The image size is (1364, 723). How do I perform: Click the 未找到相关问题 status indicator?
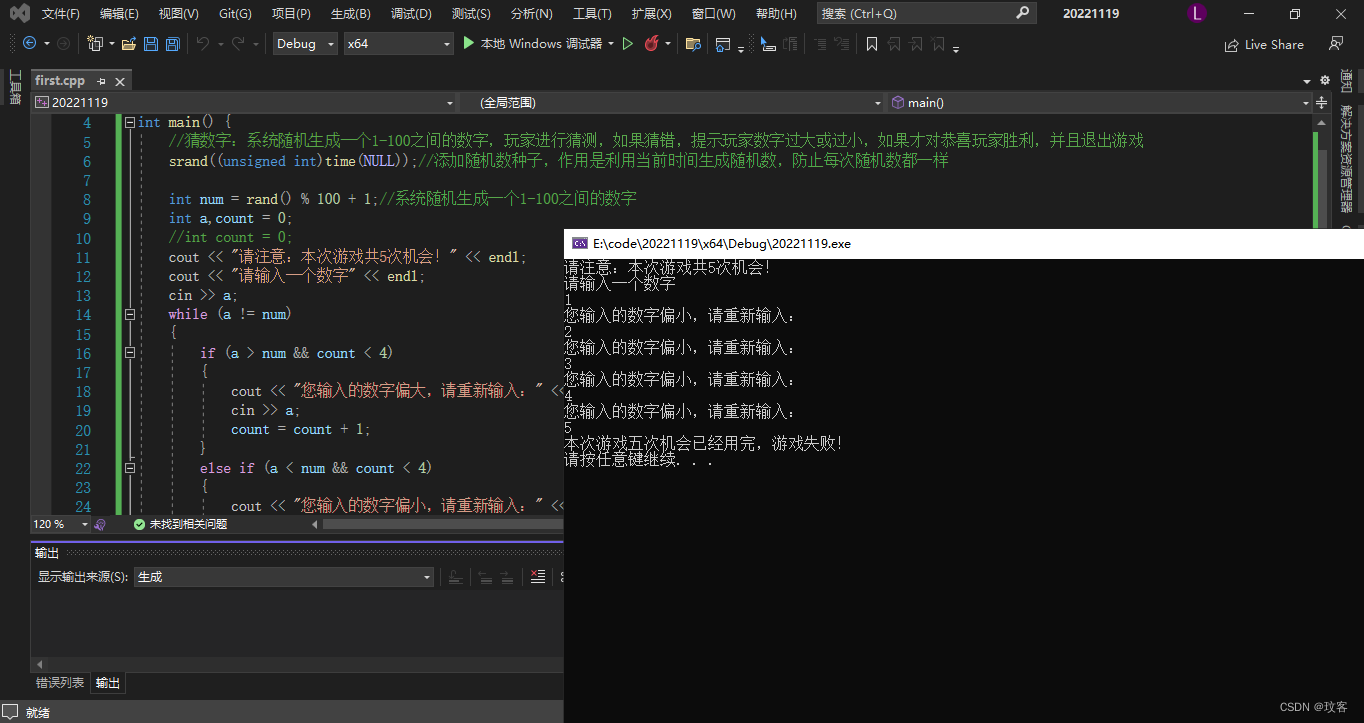coord(180,524)
